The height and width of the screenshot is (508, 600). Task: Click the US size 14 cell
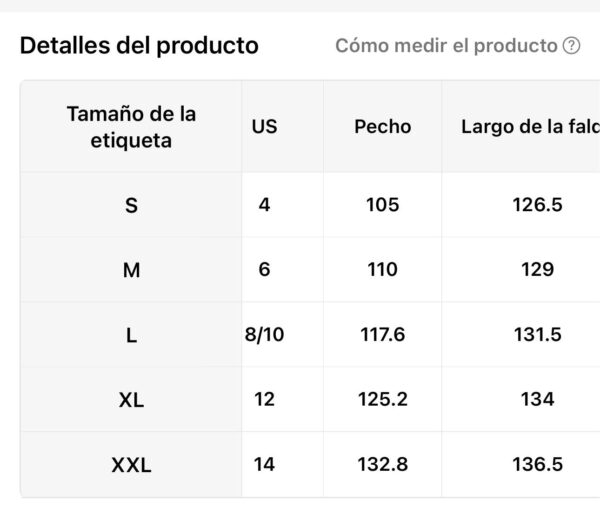(264, 464)
